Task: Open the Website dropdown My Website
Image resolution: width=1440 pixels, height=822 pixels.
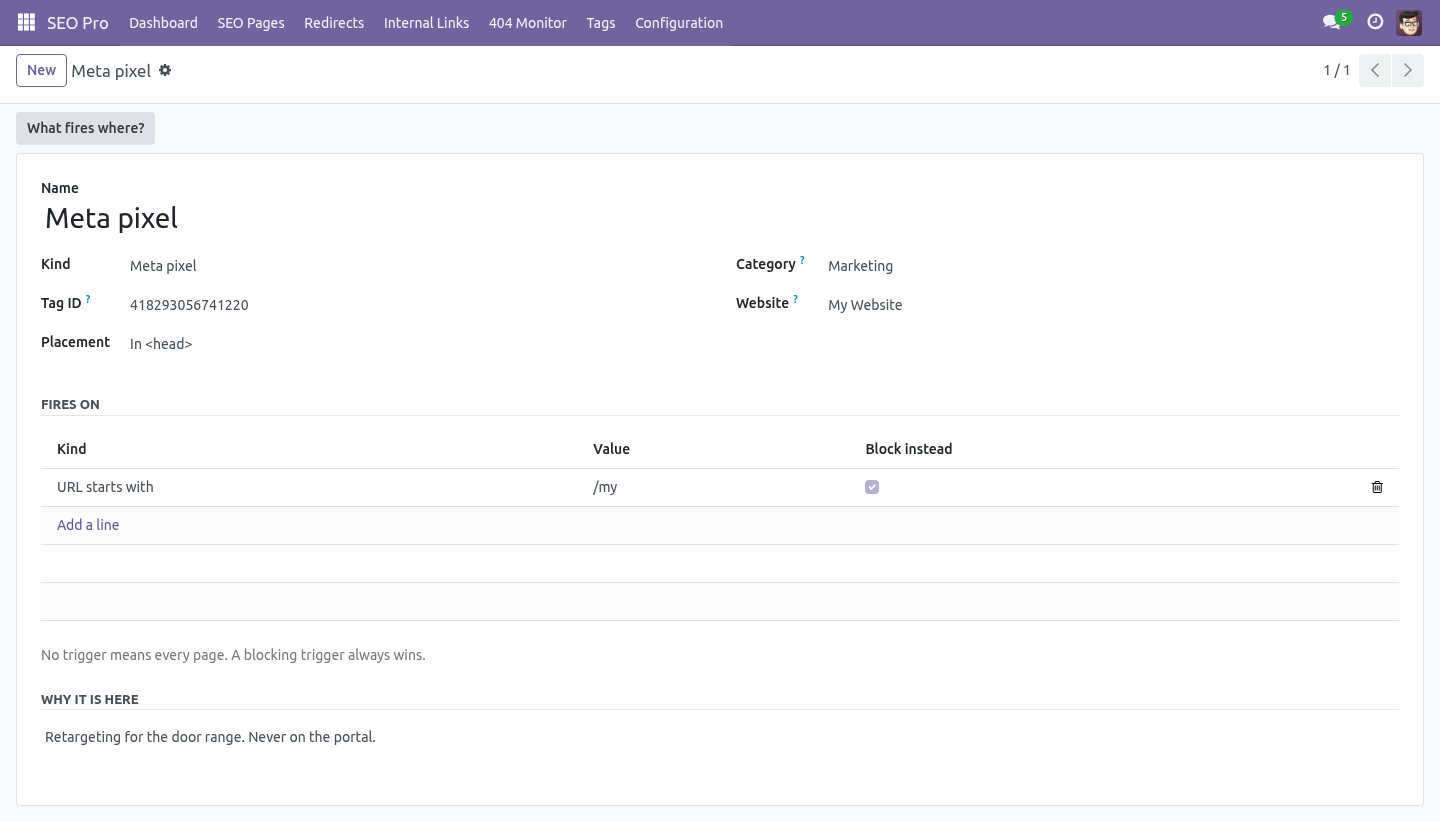Action: [1113, 305]
